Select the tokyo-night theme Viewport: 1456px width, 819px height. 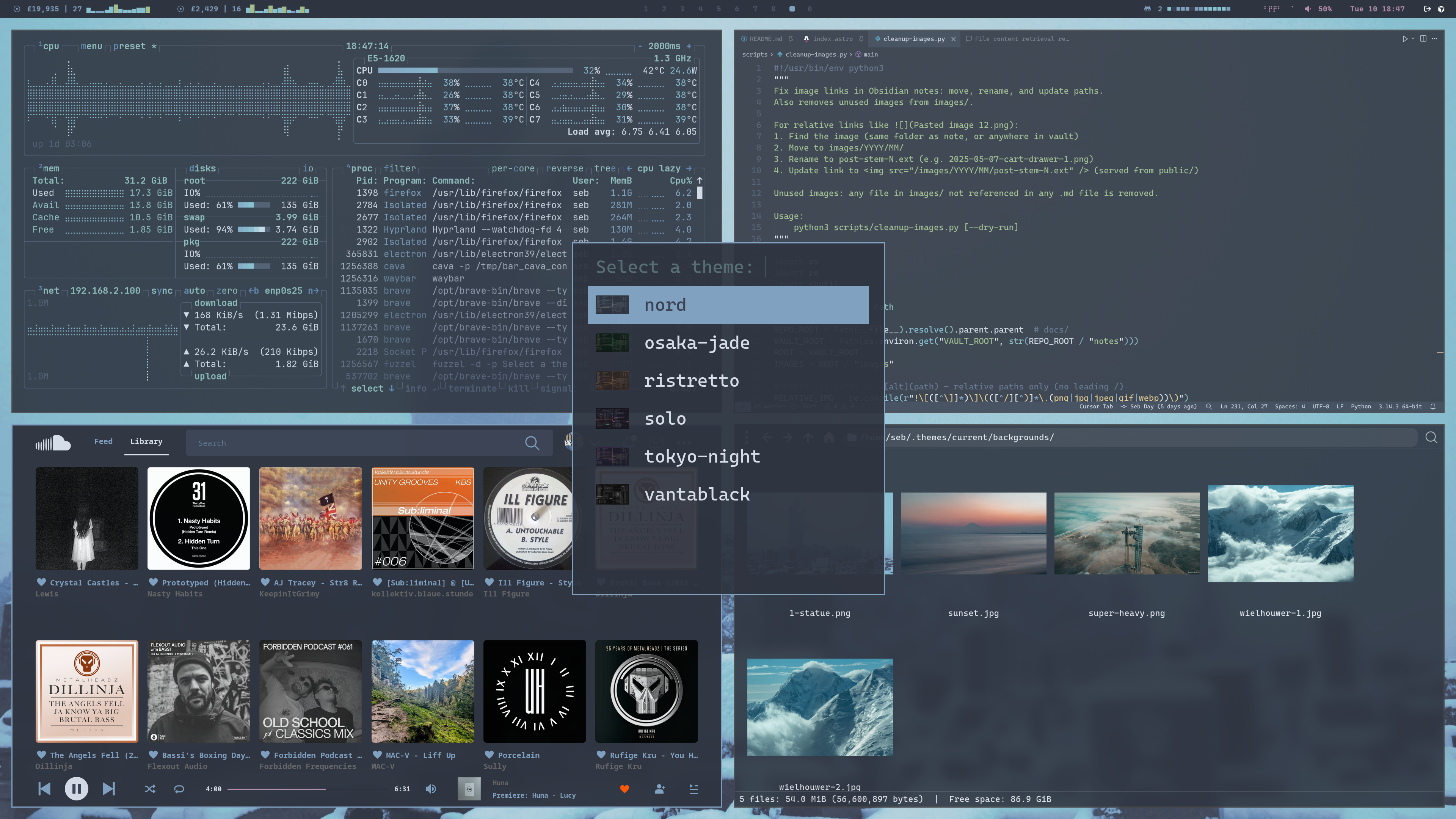(702, 456)
